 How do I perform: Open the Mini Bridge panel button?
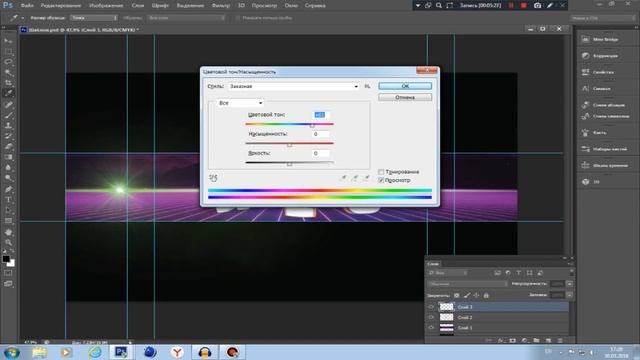[x=605, y=39]
